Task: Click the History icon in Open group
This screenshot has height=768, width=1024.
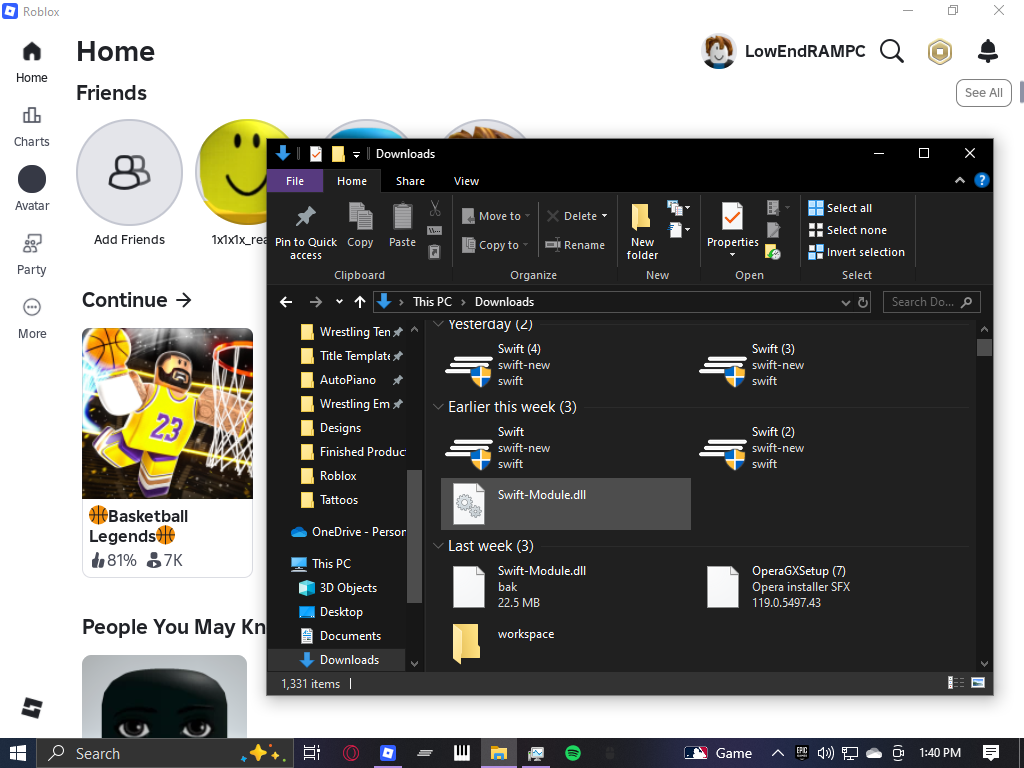Action: tap(773, 252)
